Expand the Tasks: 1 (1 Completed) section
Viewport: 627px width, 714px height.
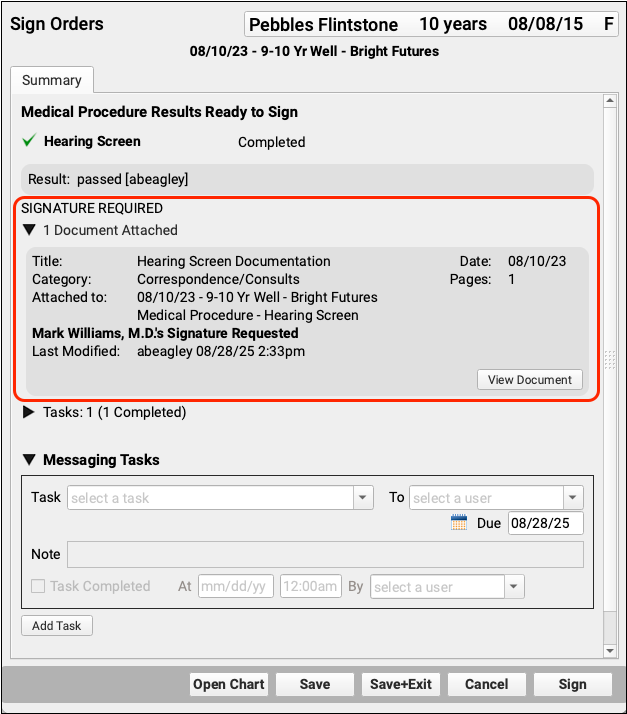coord(29,412)
